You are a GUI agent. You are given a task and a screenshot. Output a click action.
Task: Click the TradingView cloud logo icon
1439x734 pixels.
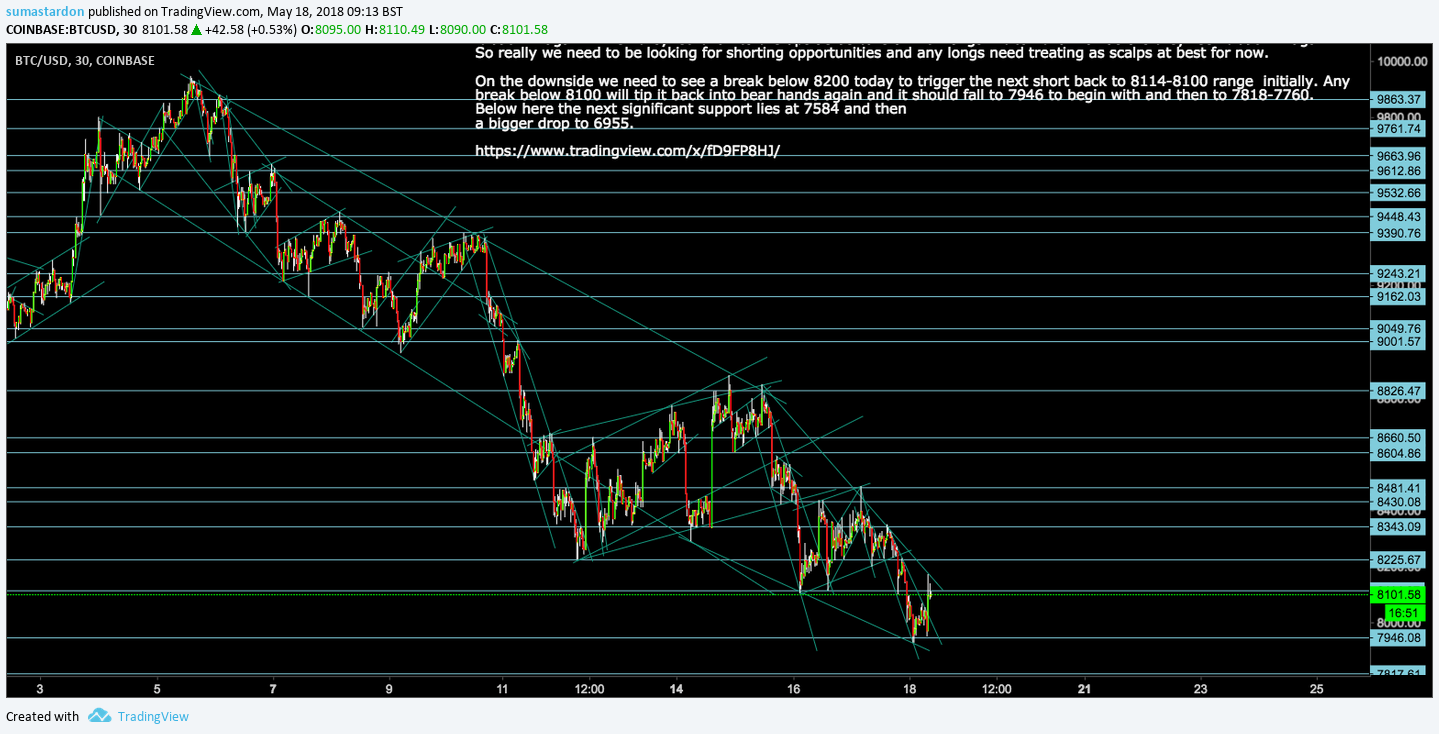point(99,716)
